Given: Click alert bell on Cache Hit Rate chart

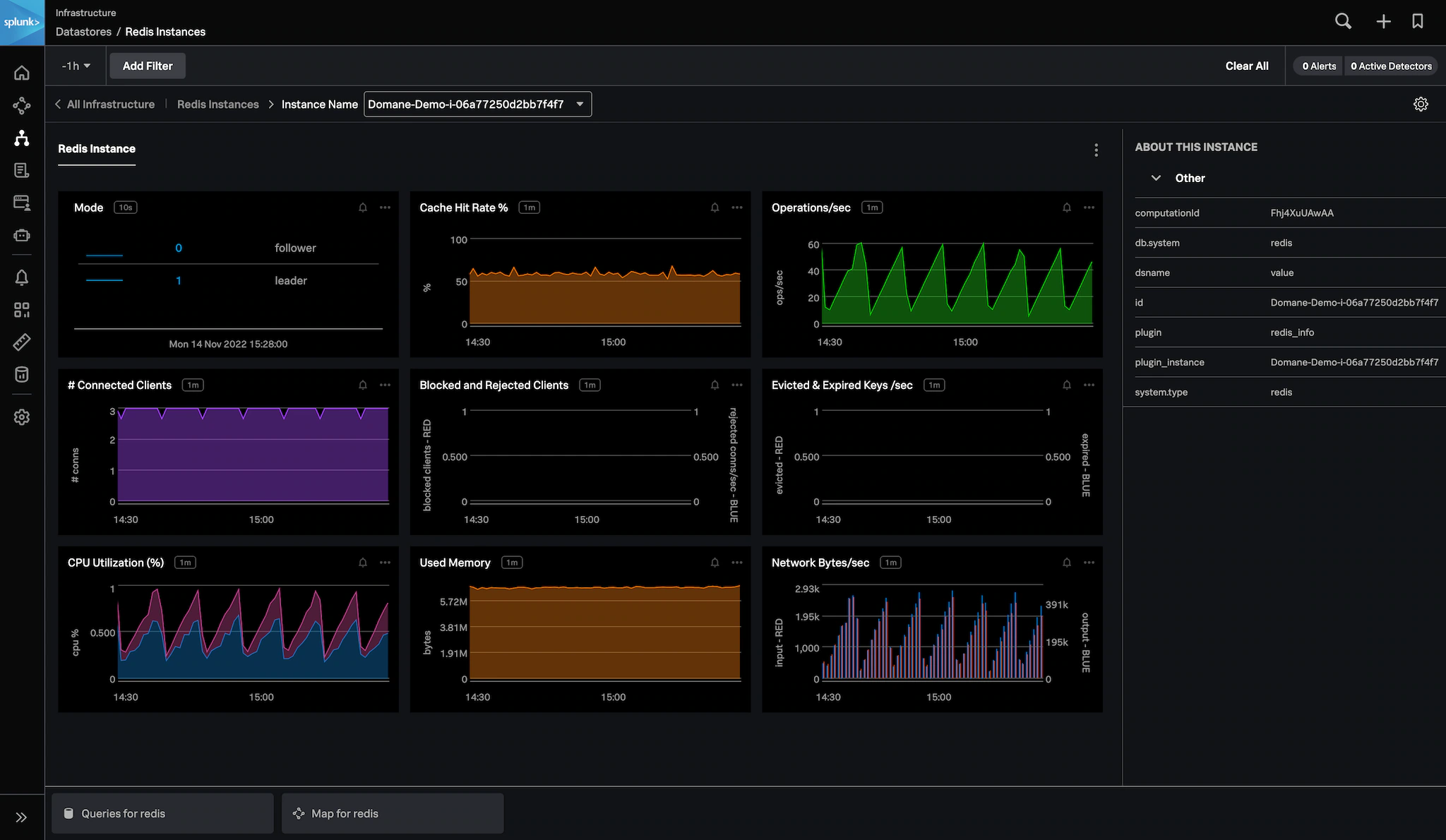Looking at the screenshot, I should pos(715,208).
